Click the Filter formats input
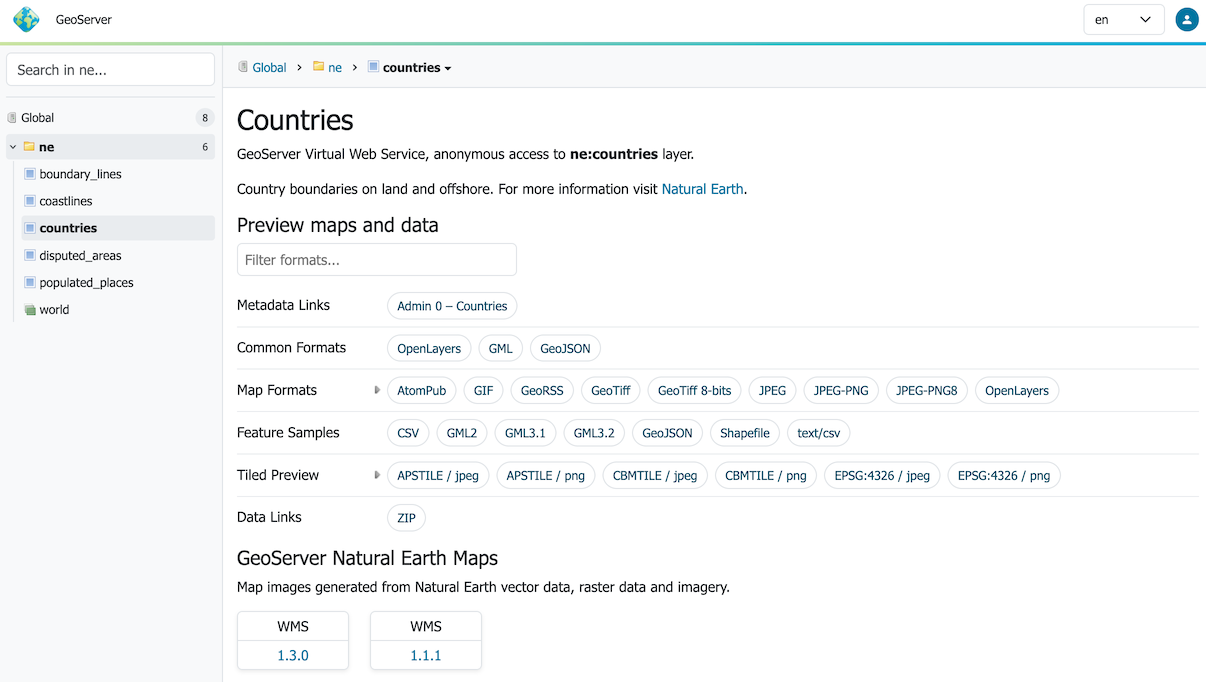 pos(377,260)
